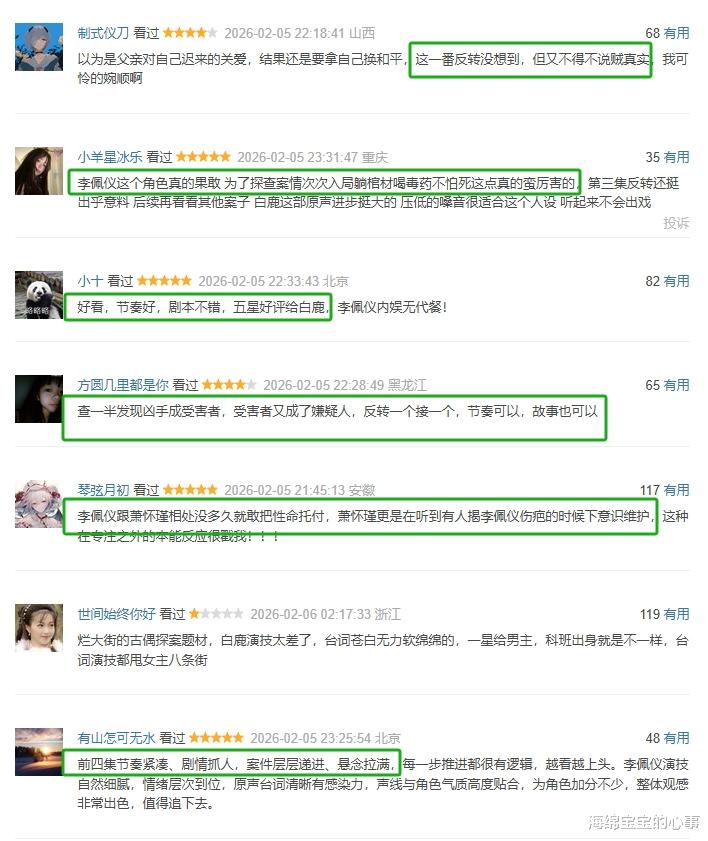This screenshot has width=708, height=841.
Task: Open avatar of 世间始终你好
Action: (x=39, y=628)
